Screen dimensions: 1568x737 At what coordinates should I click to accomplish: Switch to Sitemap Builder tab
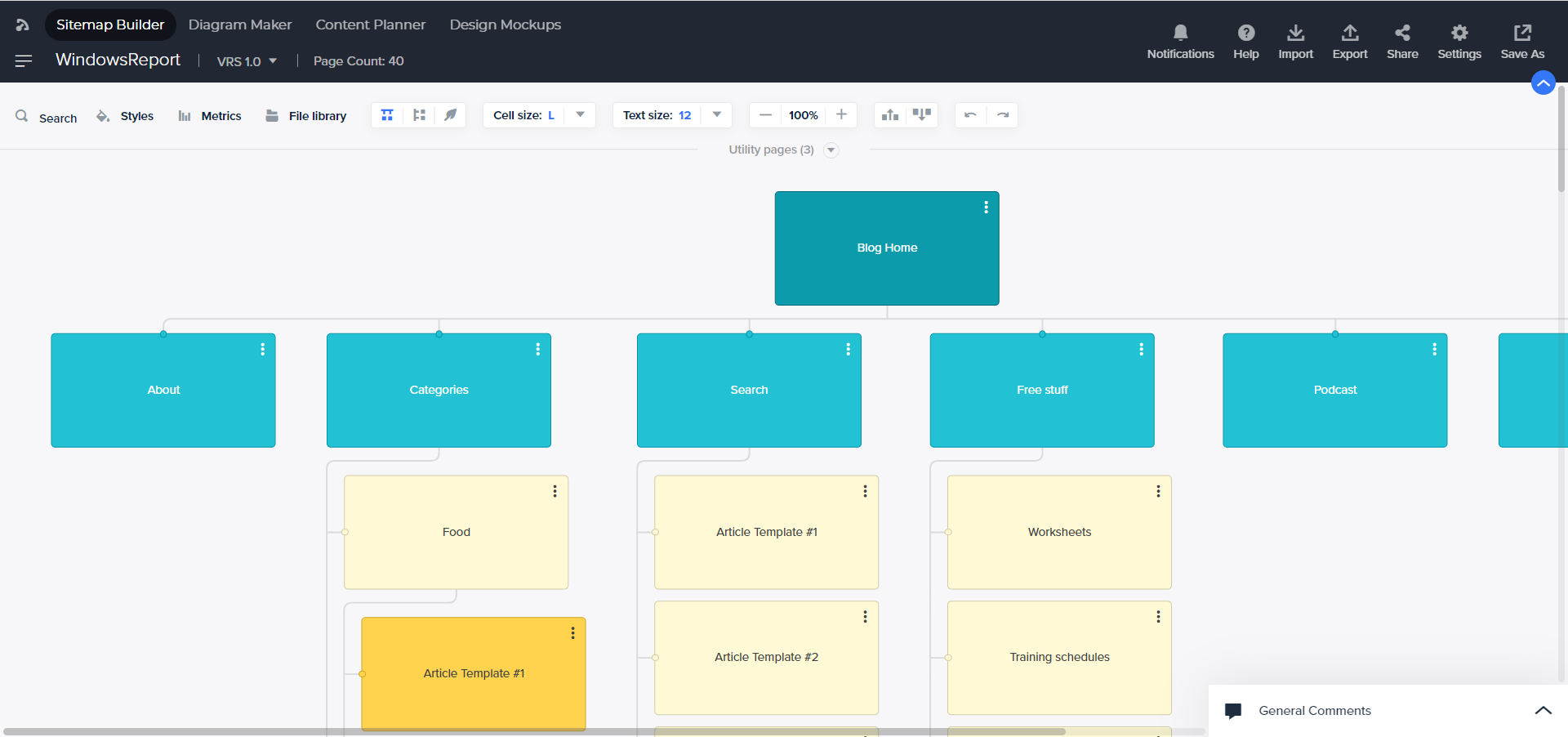(110, 25)
